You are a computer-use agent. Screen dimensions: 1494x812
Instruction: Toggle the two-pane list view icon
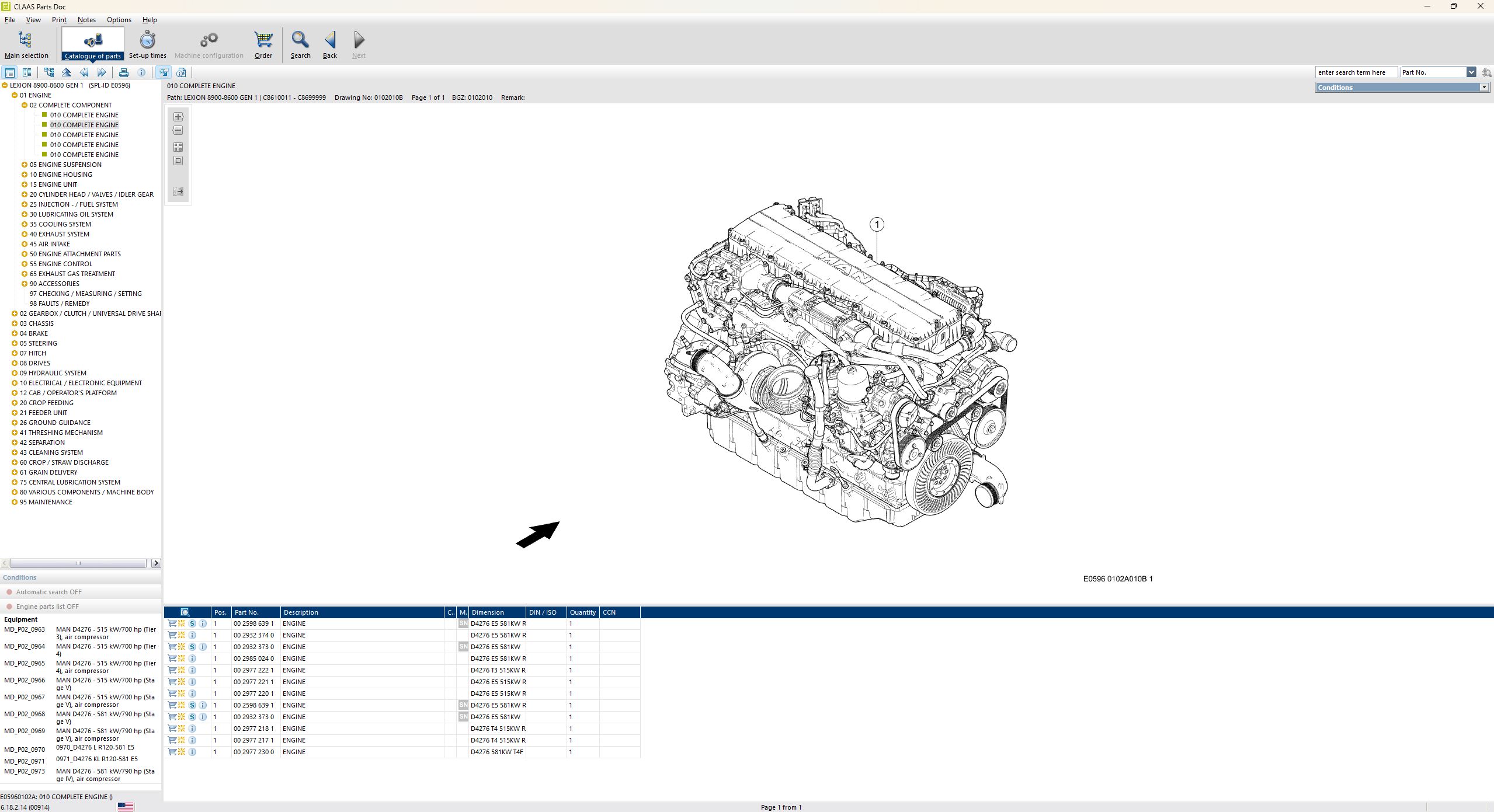pos(27,72)
